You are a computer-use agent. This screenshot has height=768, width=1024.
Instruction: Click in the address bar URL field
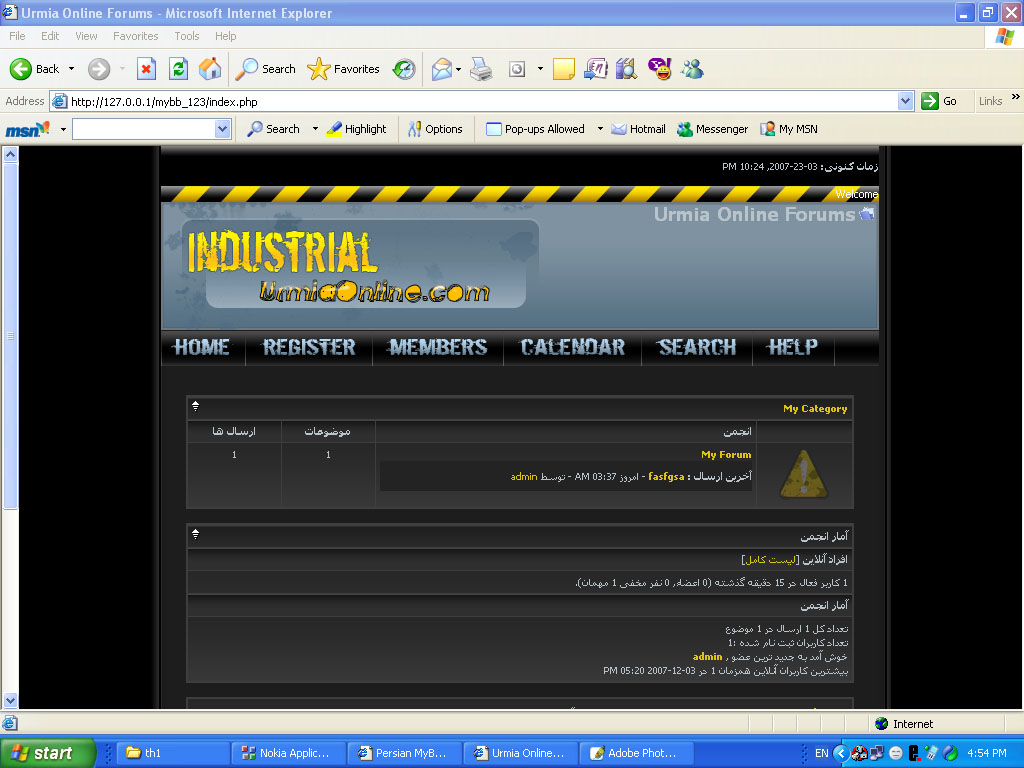click(x=482, y=101)
